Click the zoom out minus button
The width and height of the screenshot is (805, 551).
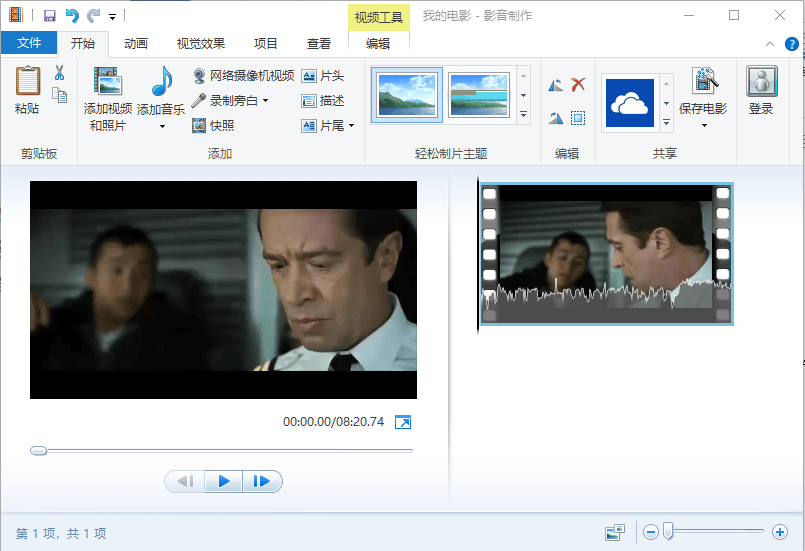point(651,532)
